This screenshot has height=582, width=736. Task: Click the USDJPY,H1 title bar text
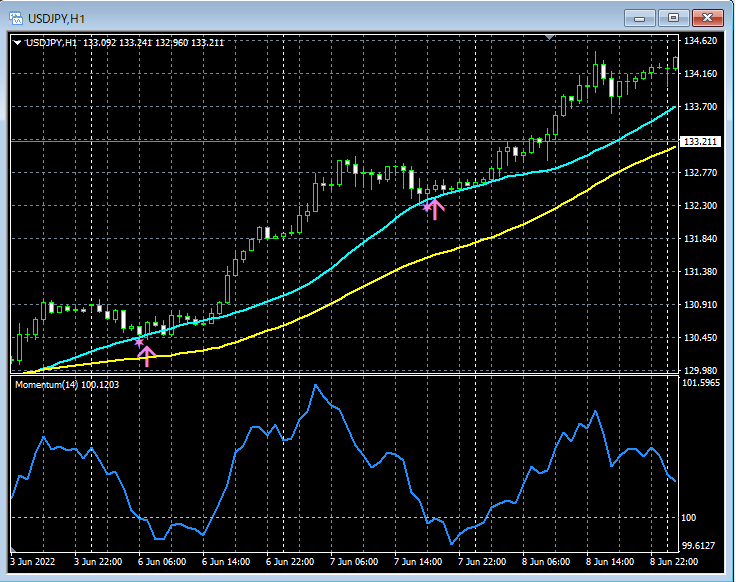click(56, 19)
